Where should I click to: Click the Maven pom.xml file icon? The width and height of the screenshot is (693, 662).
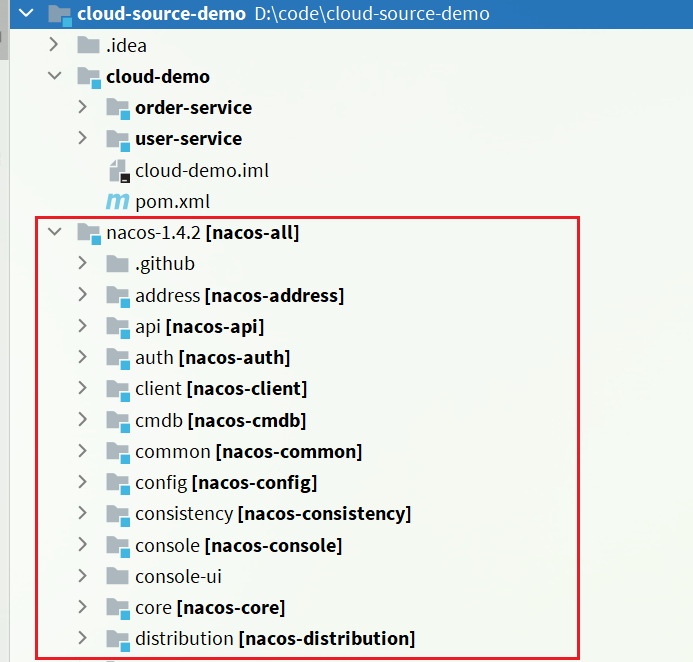click(118, 201)
